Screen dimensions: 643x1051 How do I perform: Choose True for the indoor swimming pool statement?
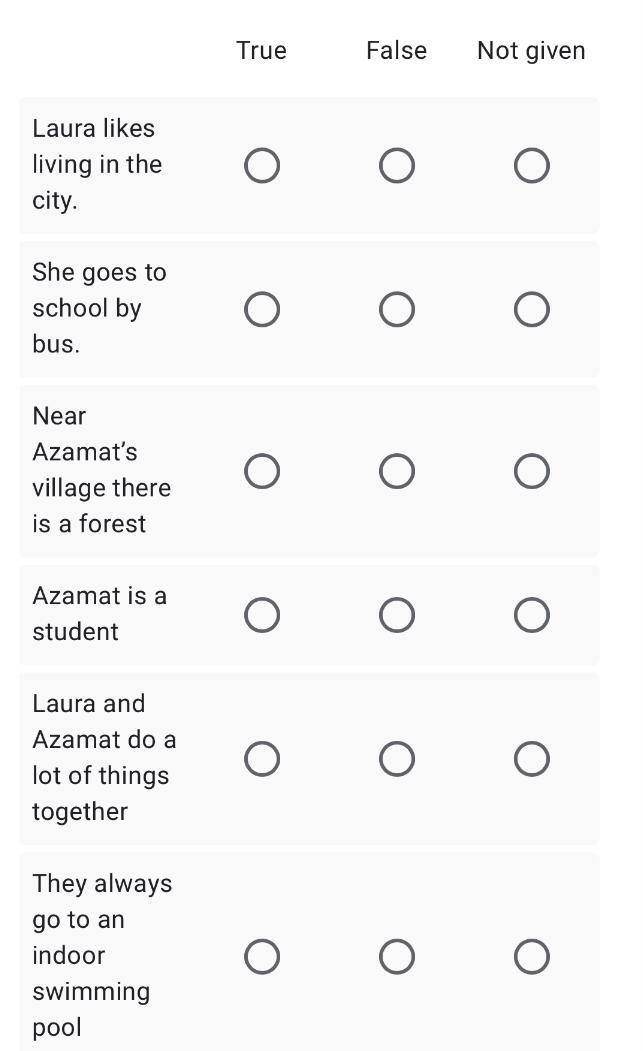tap(262, 957)
